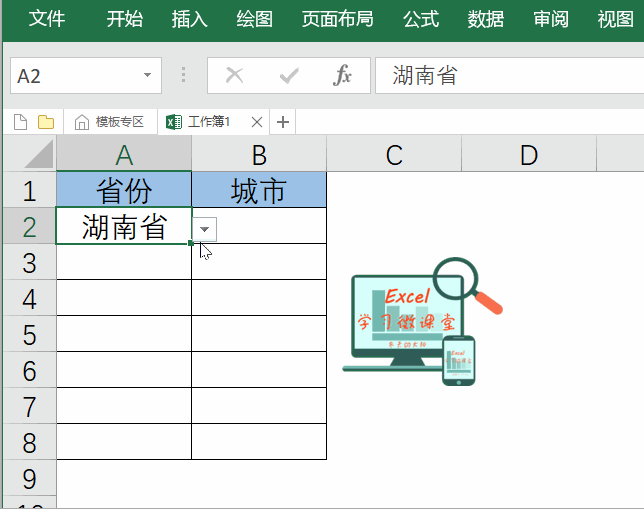The height and width of the screenshot is (509, 644).
Task: Switch to the 插入 ribbon tab
Action: pyautogui.click(x=189, y=19)
